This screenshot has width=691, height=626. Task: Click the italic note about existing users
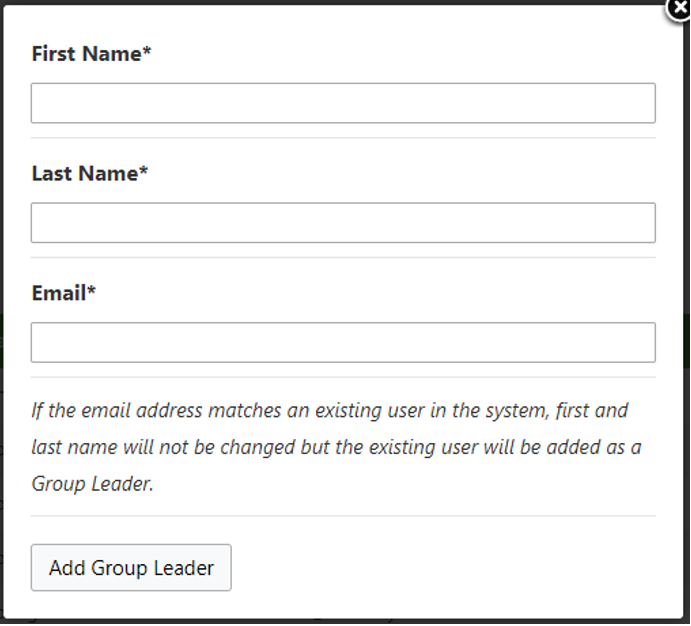tap(336, 447)
